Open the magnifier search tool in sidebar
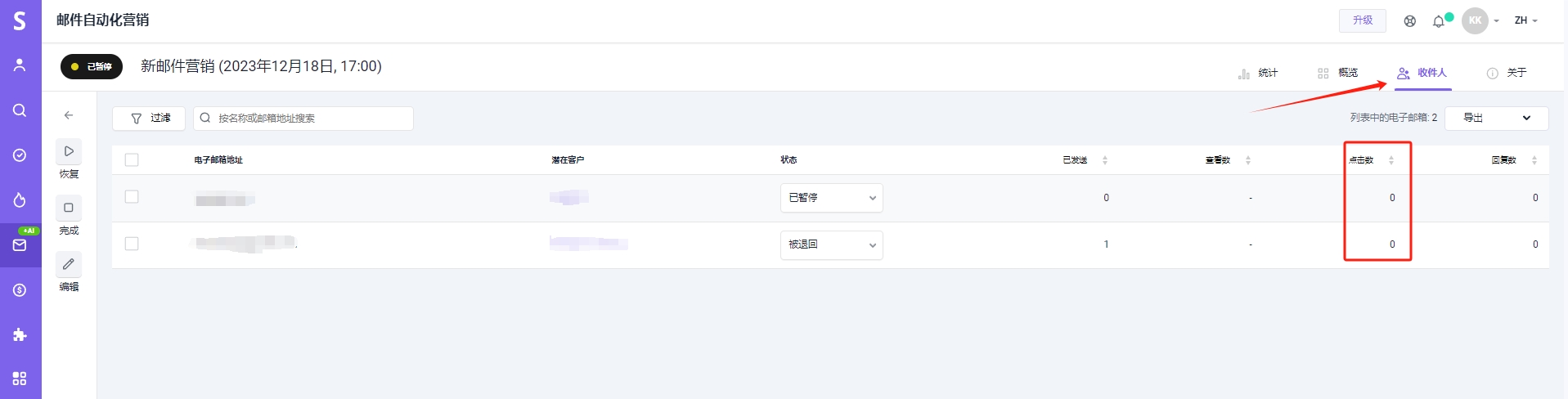Viewport: 1568px width, 399px height. (20, 110)
